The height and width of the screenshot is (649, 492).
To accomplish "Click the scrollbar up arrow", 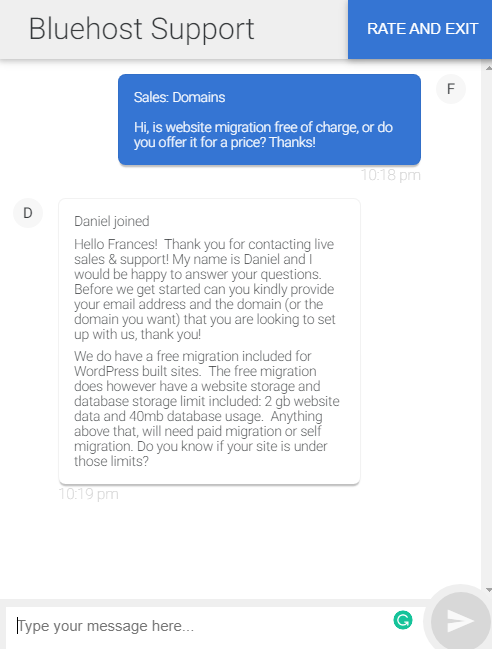I will (488, 67).
